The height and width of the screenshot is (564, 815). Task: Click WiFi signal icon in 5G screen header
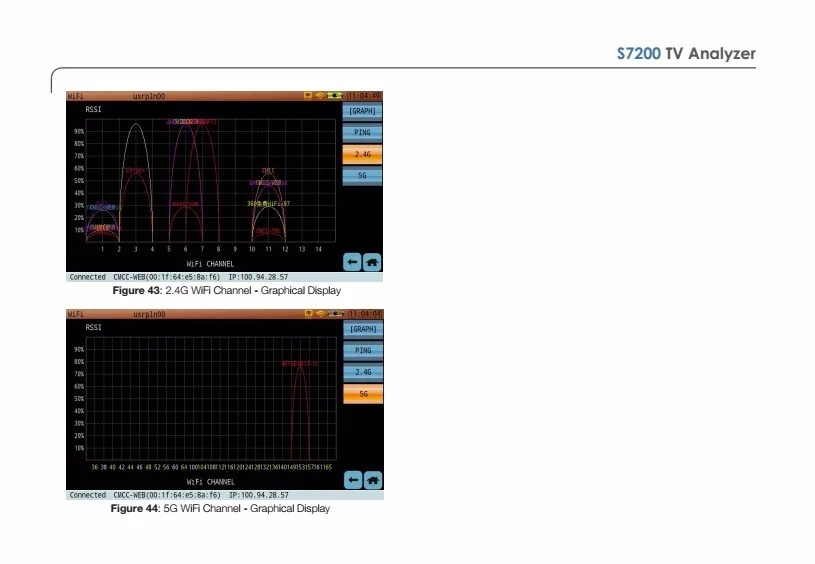click(x=321, y=314)
